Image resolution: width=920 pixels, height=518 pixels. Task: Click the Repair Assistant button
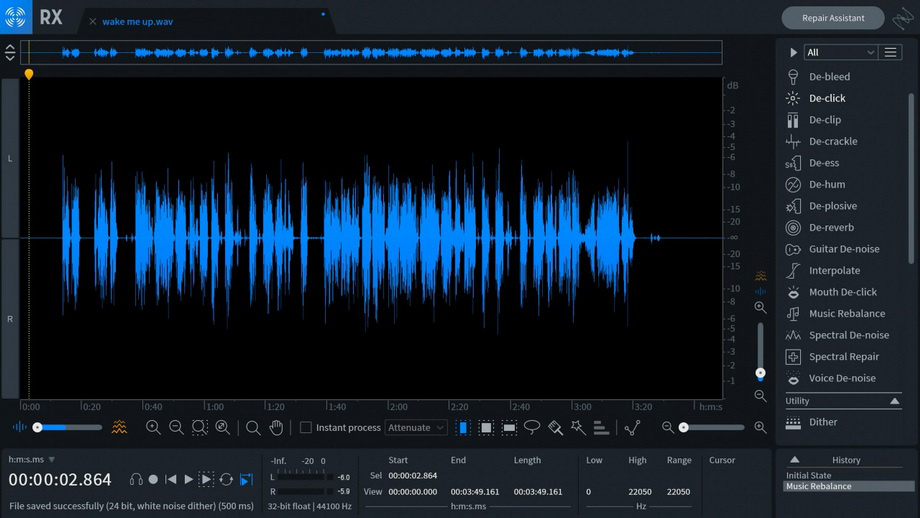click(833, 18)
